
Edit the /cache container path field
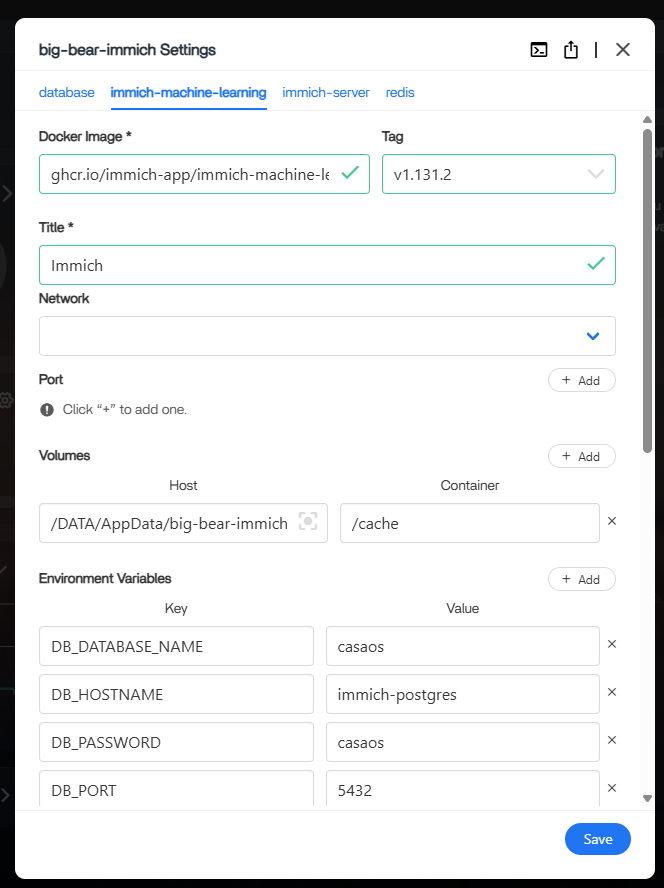point(470,523)
